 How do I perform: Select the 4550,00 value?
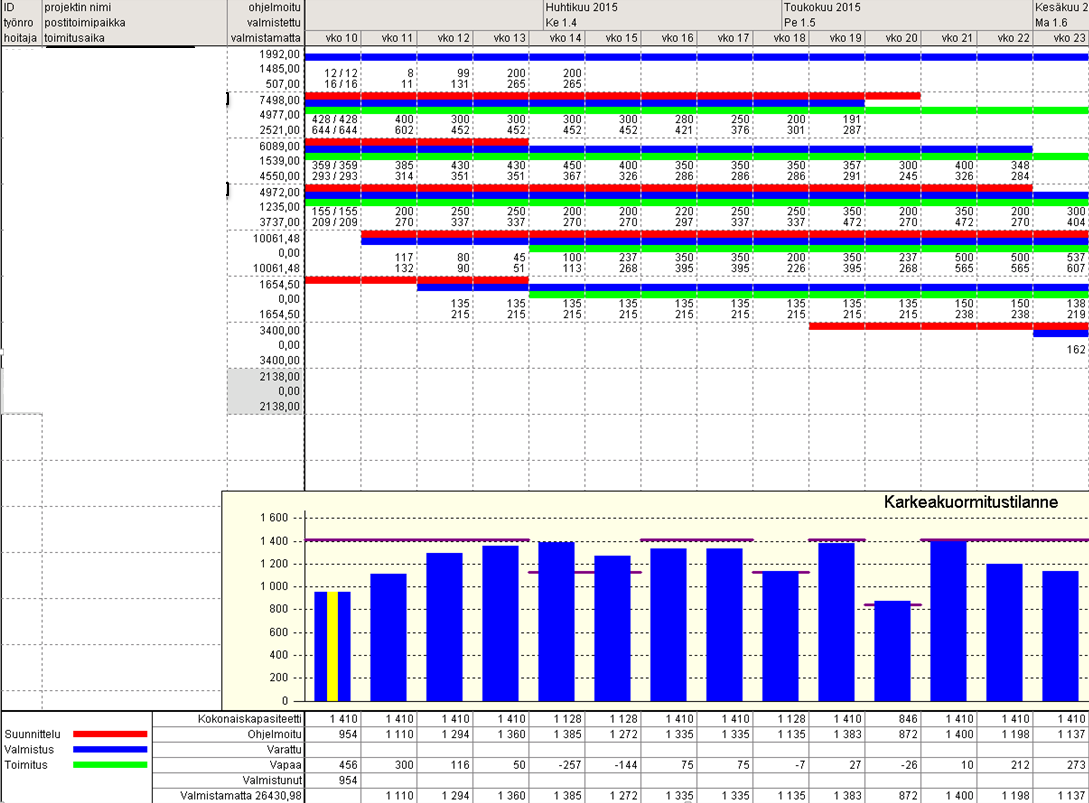point(280,176)
